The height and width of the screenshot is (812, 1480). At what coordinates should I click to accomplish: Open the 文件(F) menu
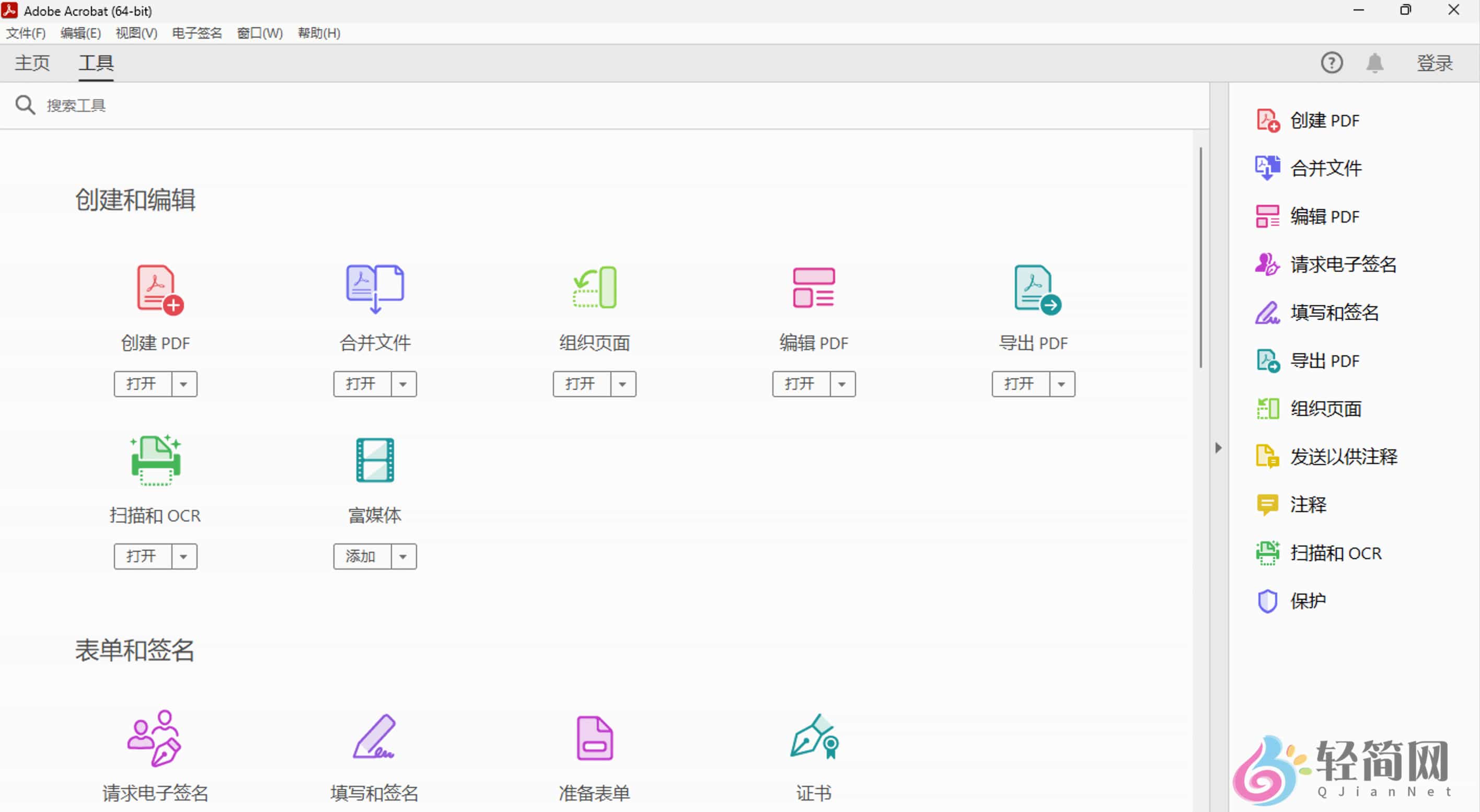coord(25,33)
